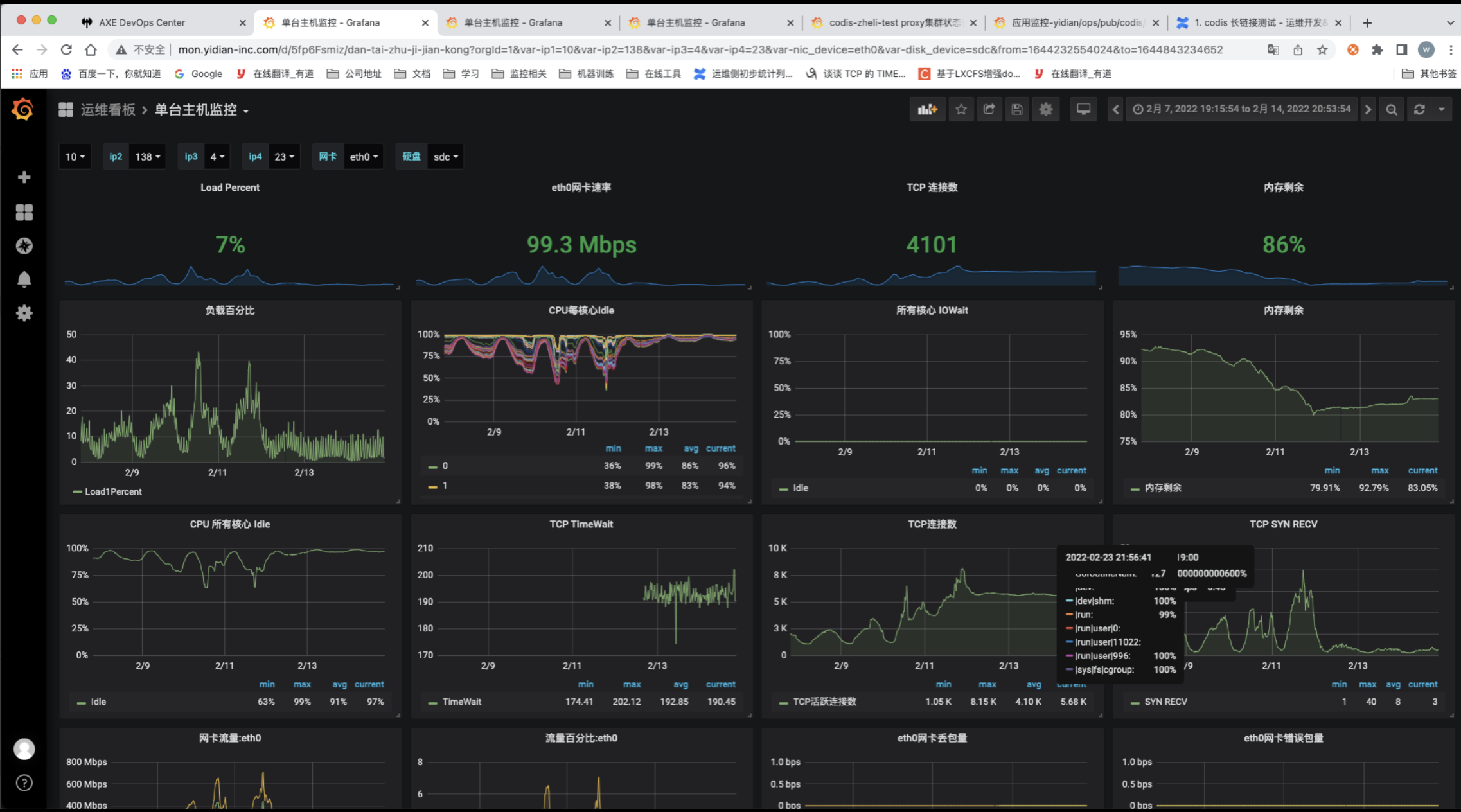1461x812 pixels.
Task: Switch to AXE DevOps Center tab
Action: (x=142, y=22)
